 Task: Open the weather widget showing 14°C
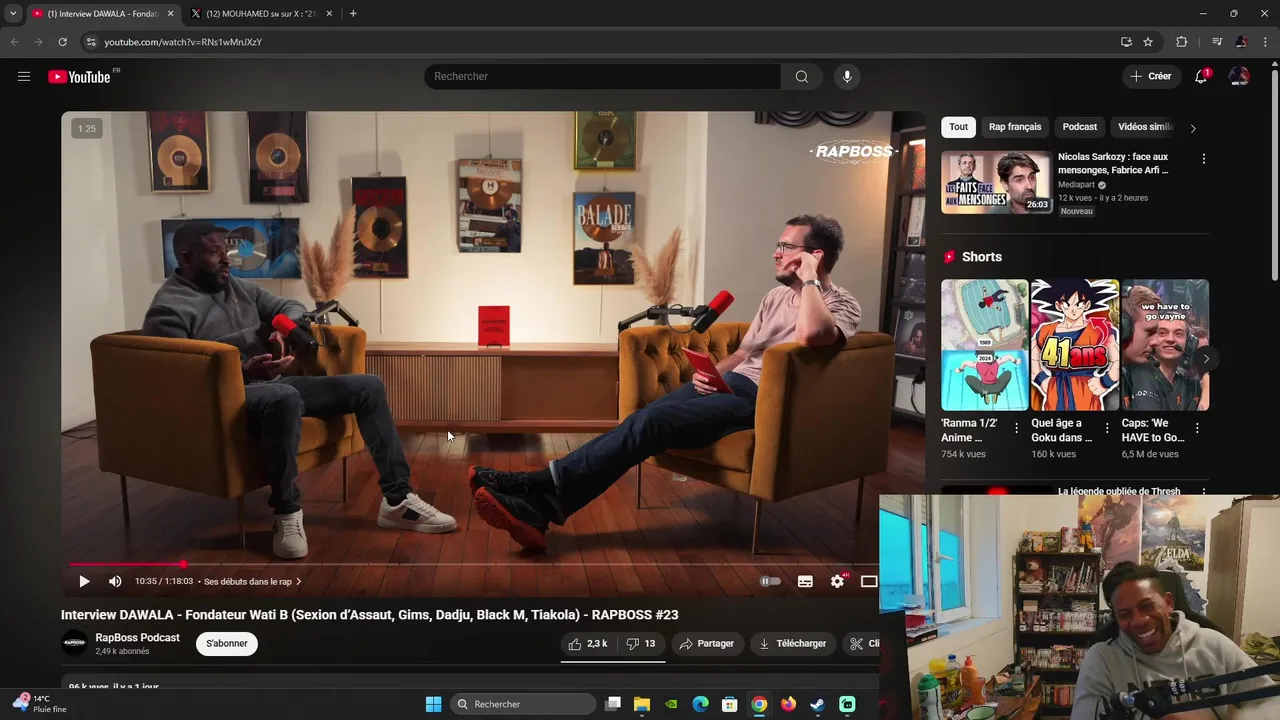click(x=39, y=704)
